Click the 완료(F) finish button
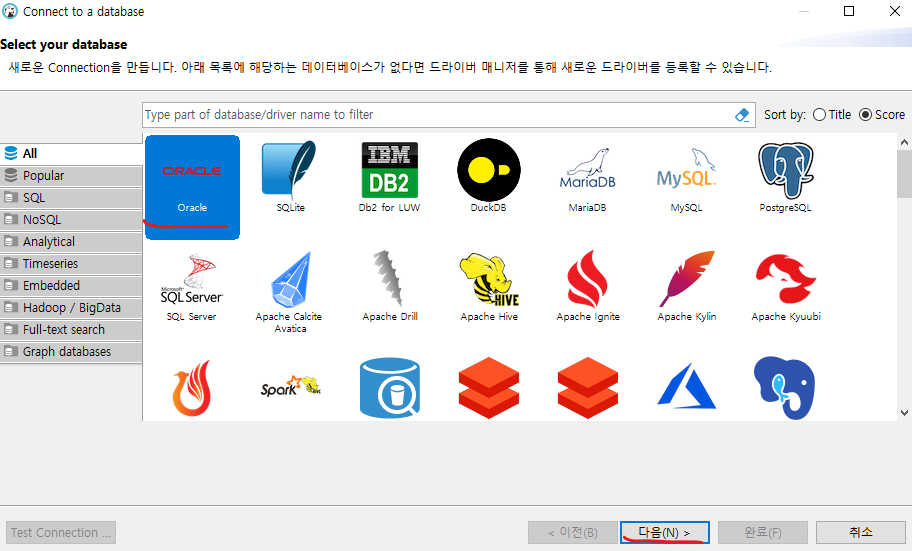Viewport: 912px width, 551px height. point(763,532)
